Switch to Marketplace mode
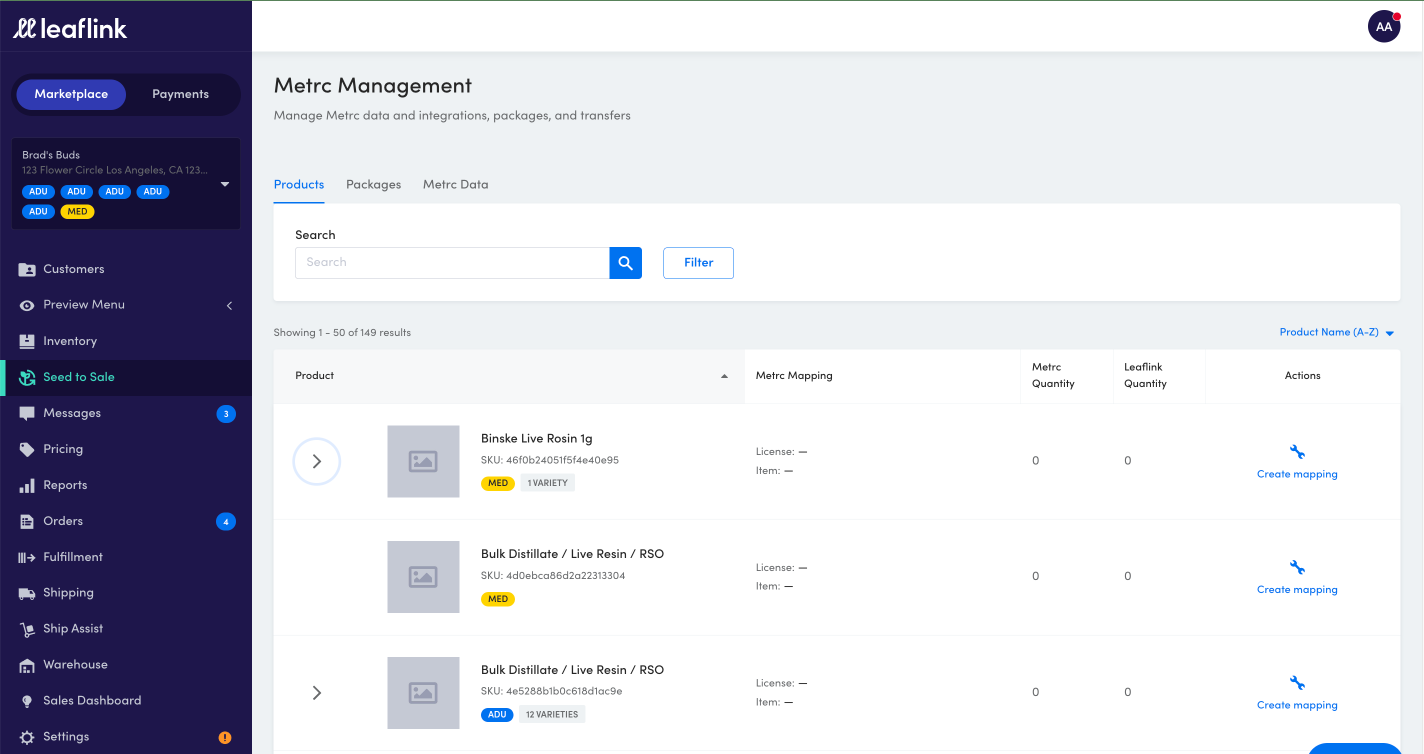This screenshot has width=1424, height=754. pos(71,94)
